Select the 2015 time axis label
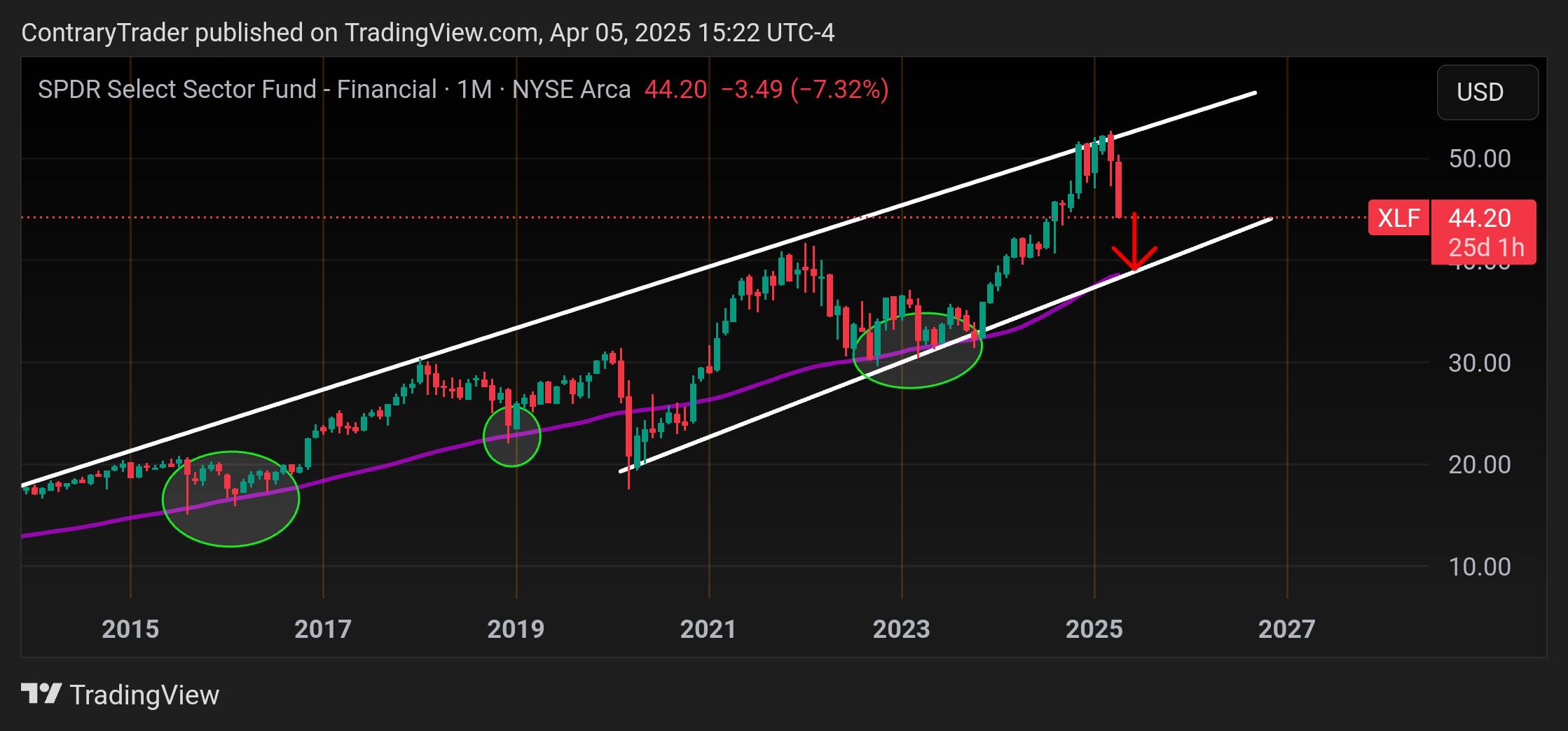1568x731 pixels. 130,629
